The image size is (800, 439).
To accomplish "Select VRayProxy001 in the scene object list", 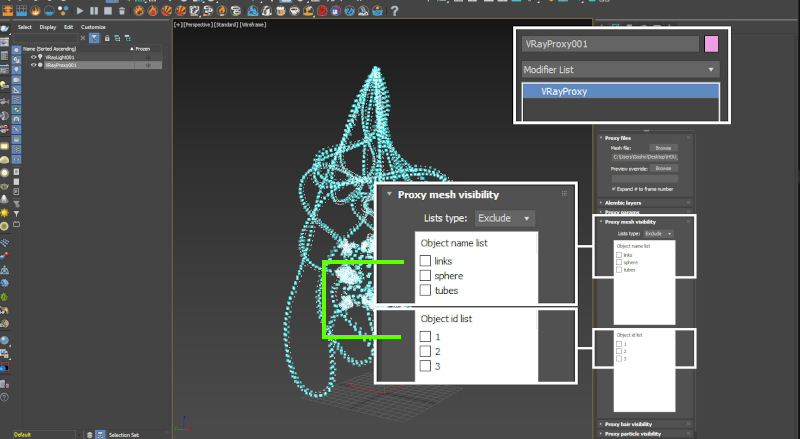I will [x=62, y=65].
